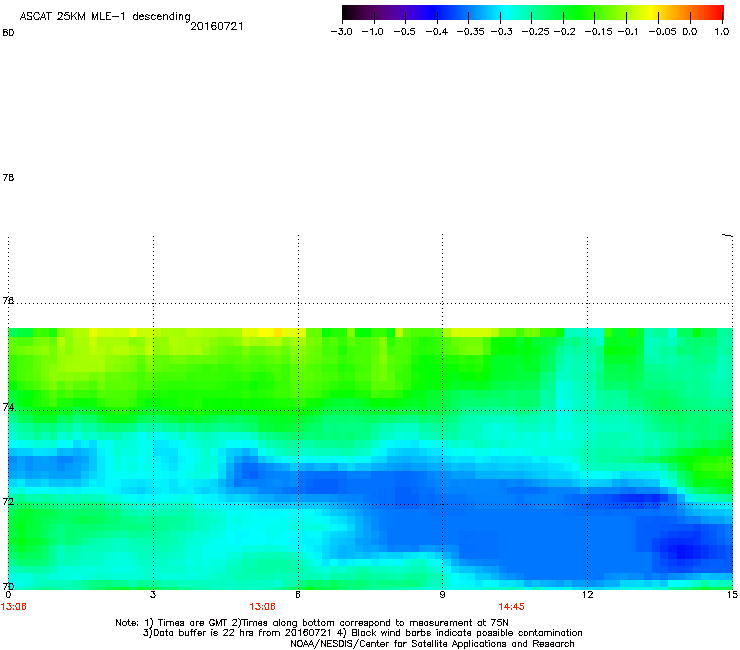Click the red 14:45 time label
The width and height of the screenshot is (740, 650).
coord(512,607)
